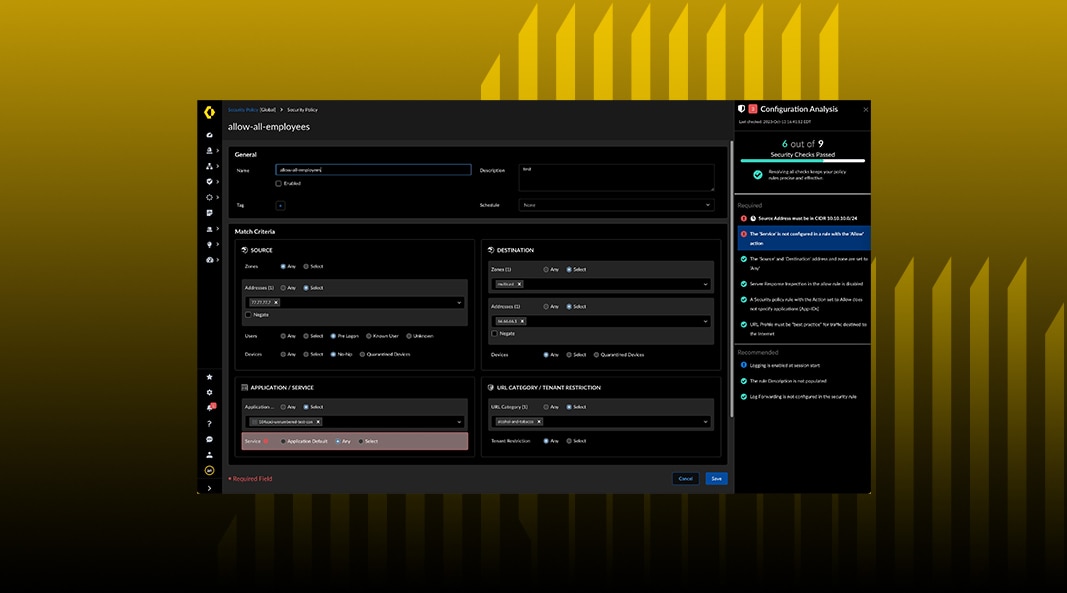Viewport: 1067px width, 593px height.
Task: Click the Save button
Action: (716, 479)
